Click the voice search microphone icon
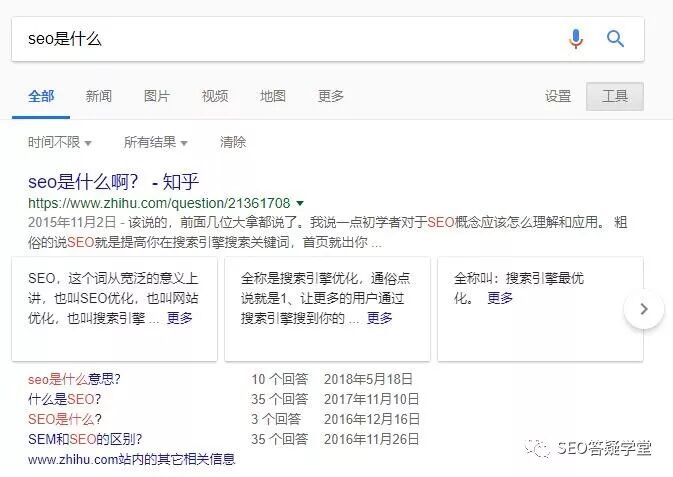673x477 pixels. [x=576, y=39]
